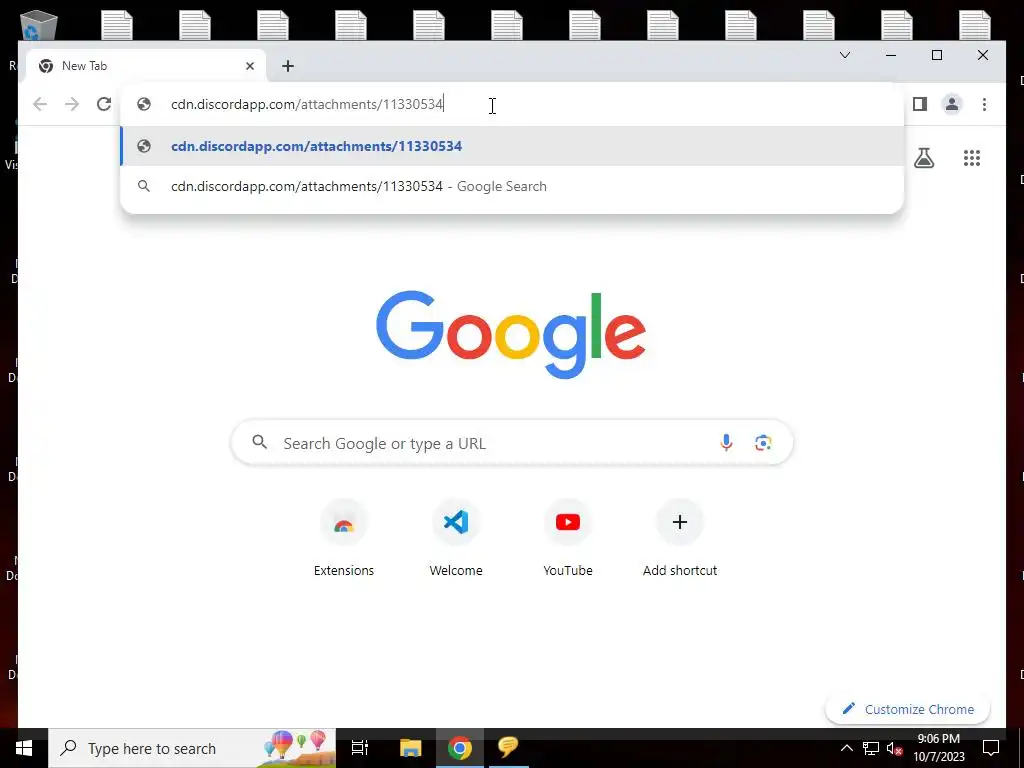The width and height of the screenshot is (1024, 768).
Task: Open File Explorer from the taskbar
Action: [410, 748]
